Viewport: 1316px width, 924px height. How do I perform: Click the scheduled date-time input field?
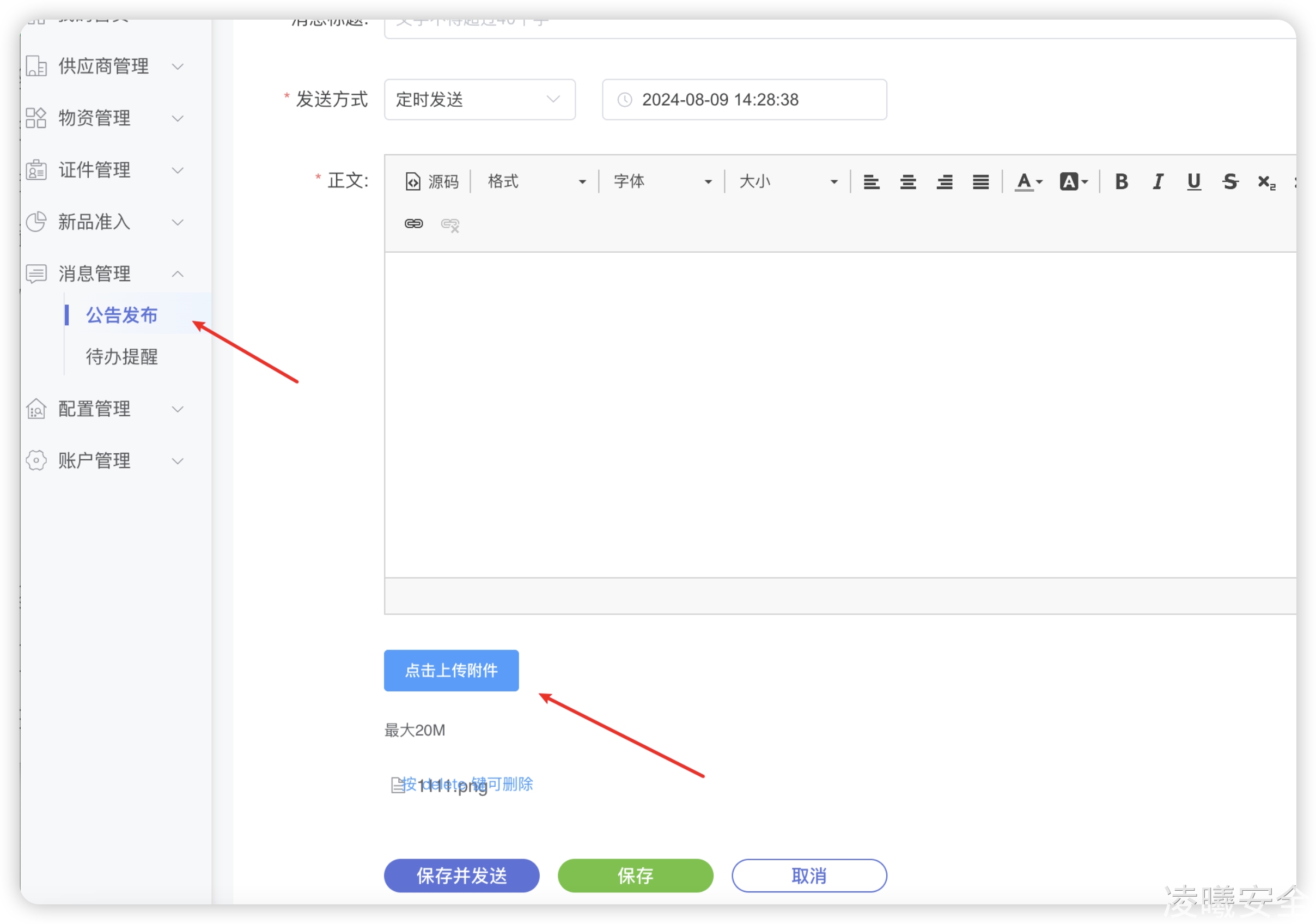click(x=744, y=100)
